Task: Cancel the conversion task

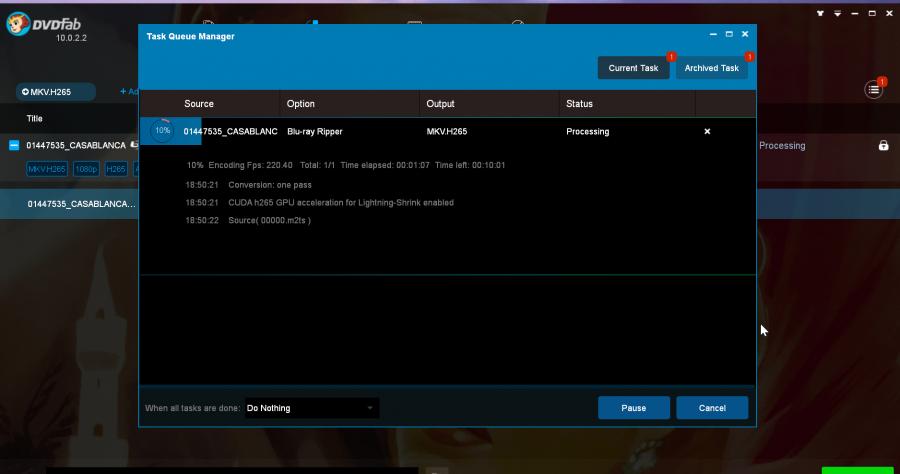Action: [x=712, y=408]
